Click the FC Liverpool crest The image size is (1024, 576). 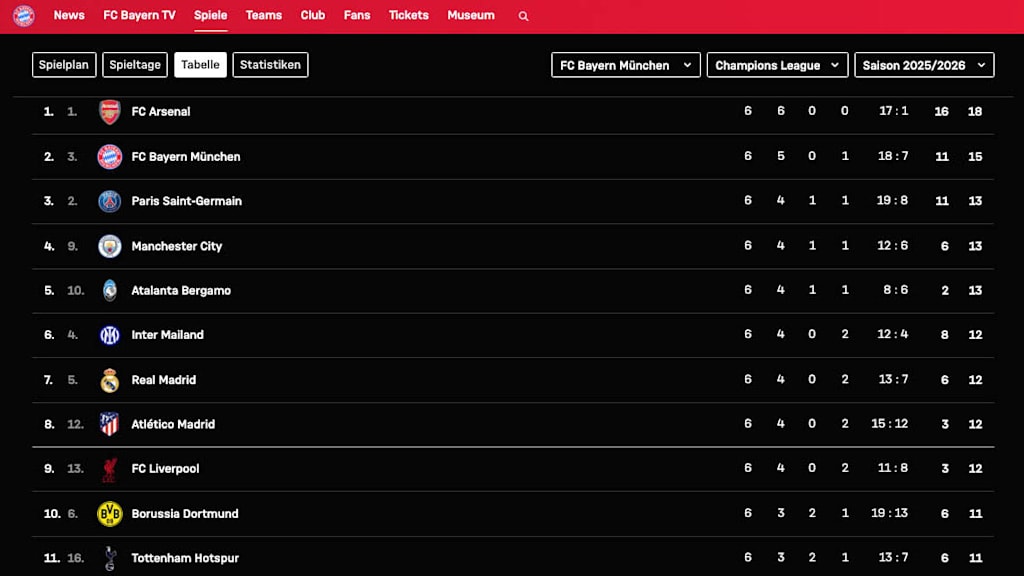pos(110,469)
